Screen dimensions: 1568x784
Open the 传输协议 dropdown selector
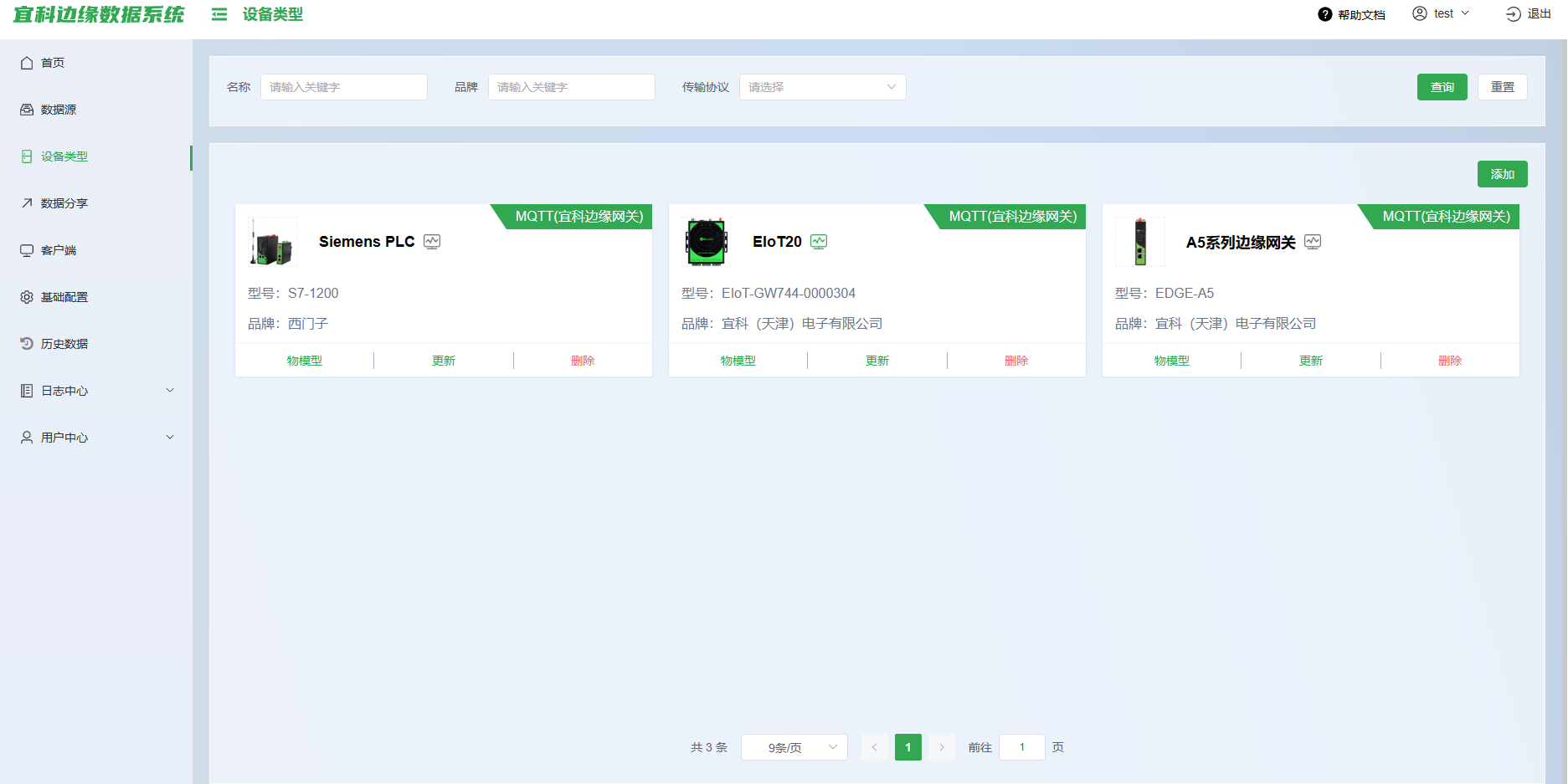(822, 87)
